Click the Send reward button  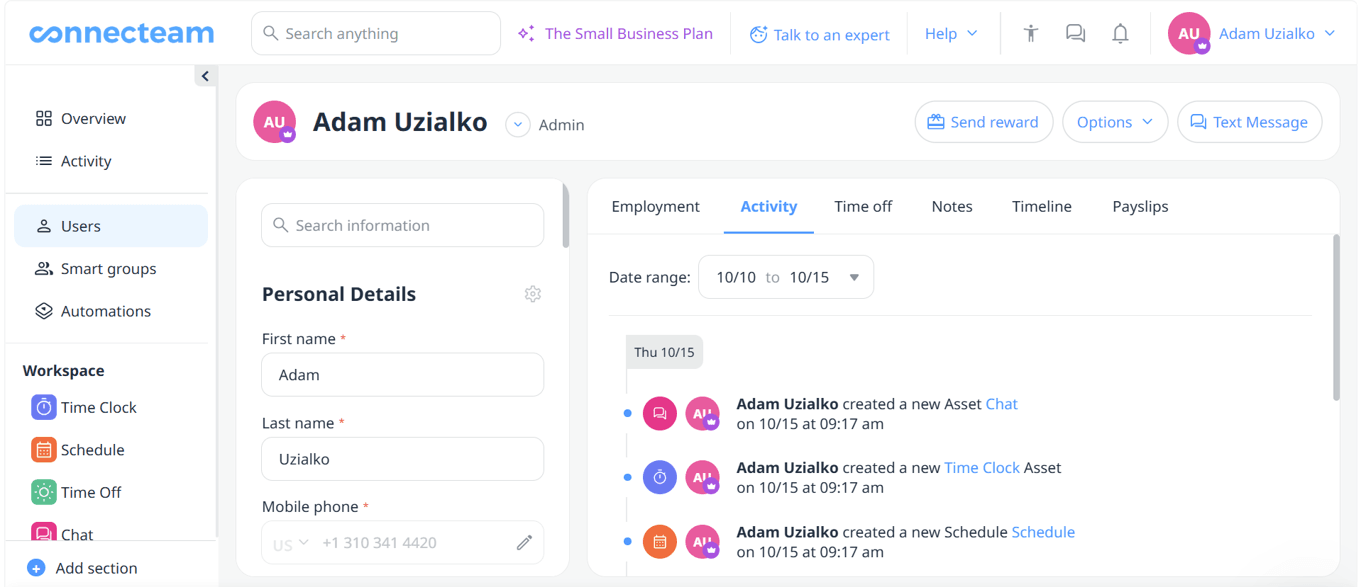pos(983,122)
